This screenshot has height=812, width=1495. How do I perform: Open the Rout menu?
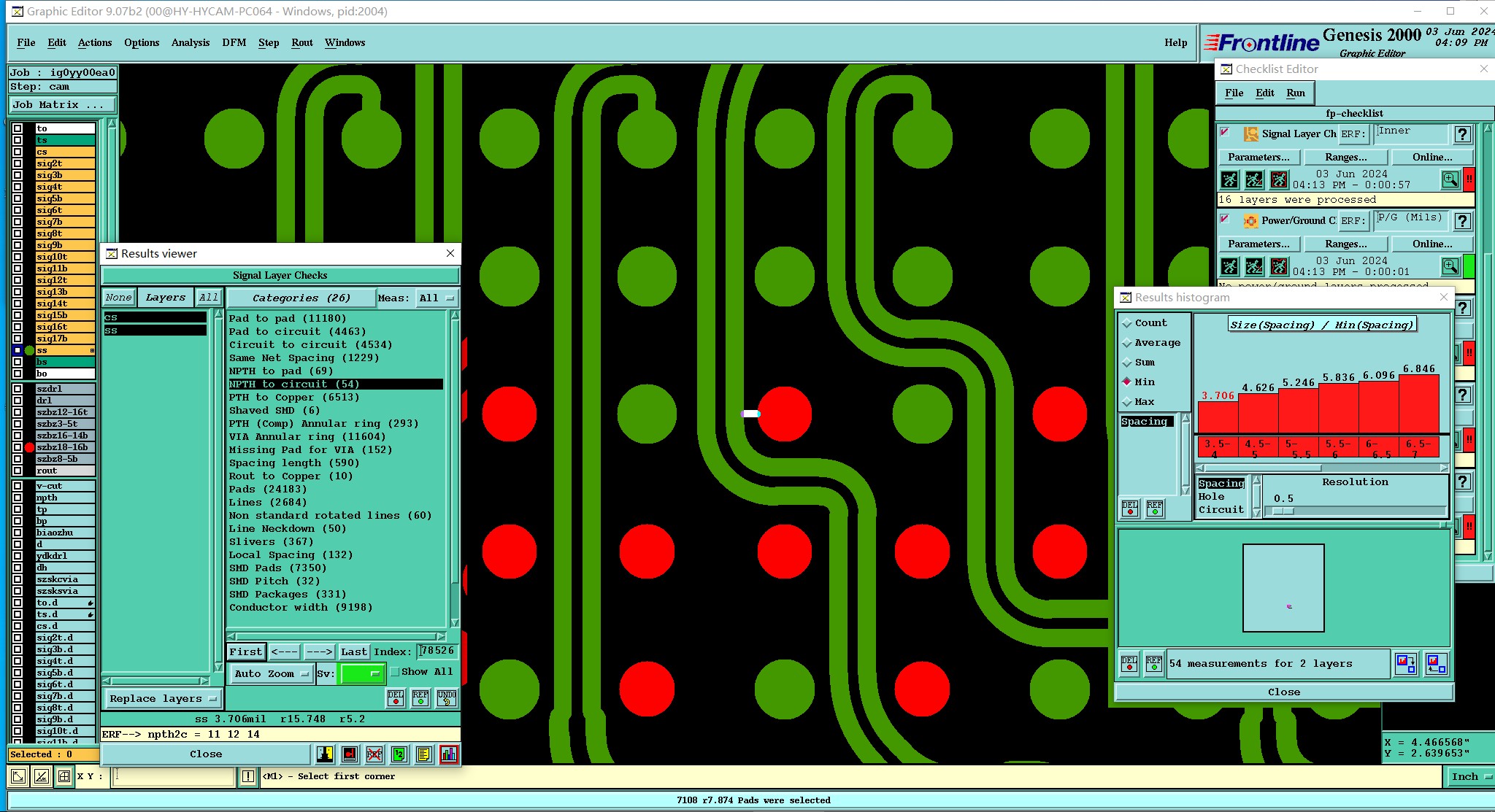click(x=302, y=42)
